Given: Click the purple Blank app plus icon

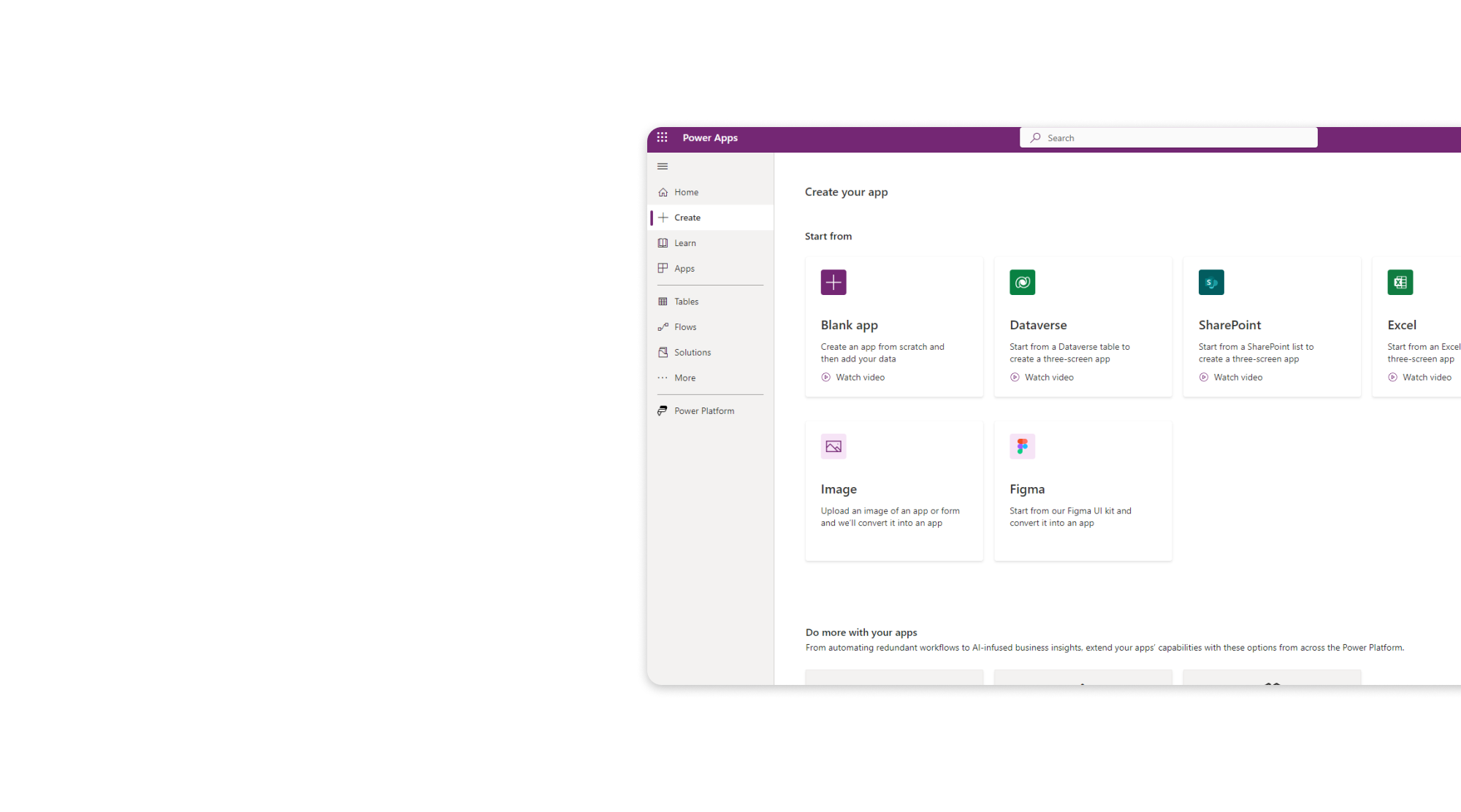Looking at the screenshot, I should [x=834, y=283].
